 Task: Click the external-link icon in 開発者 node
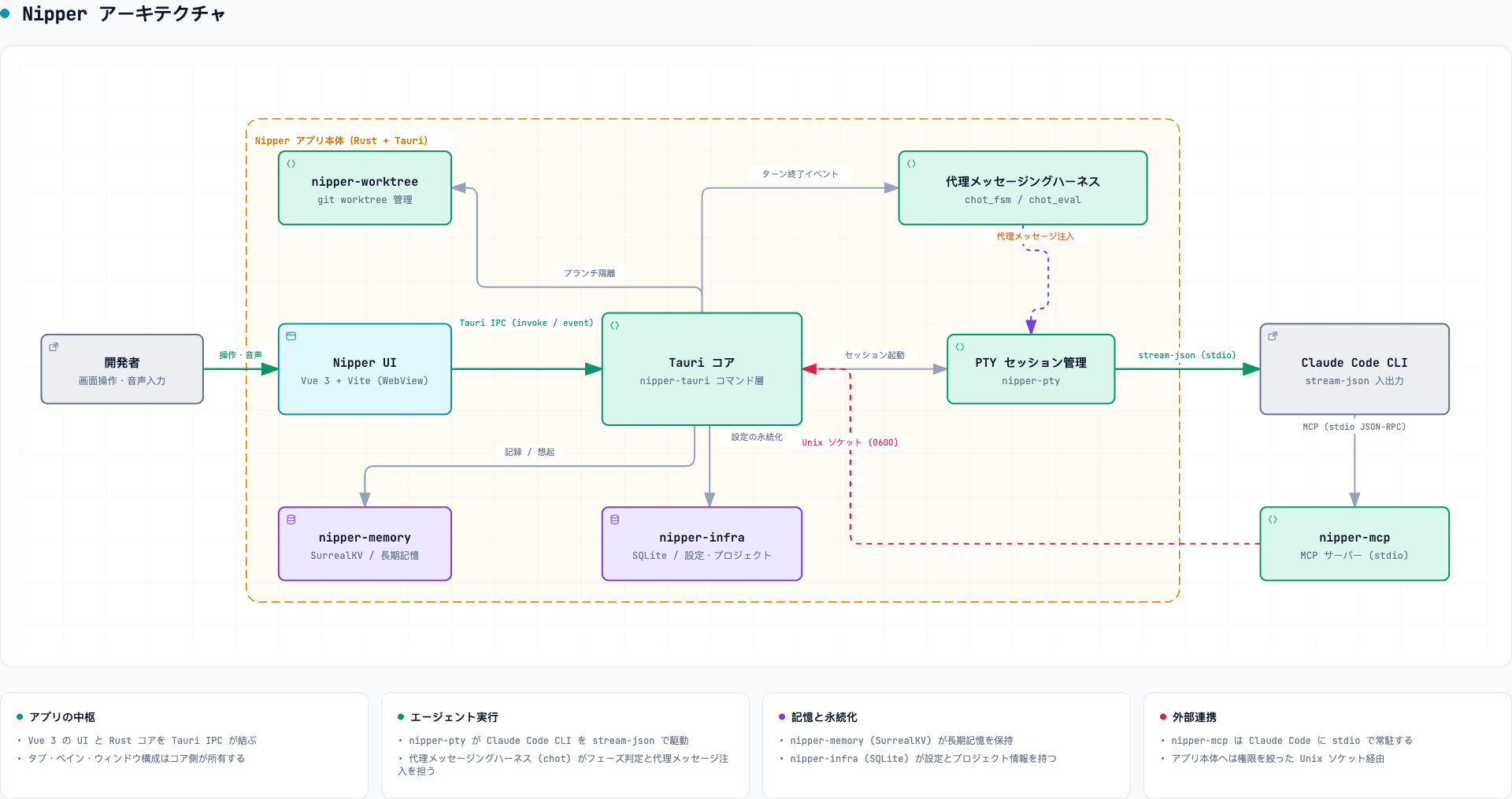pos(54,346)
